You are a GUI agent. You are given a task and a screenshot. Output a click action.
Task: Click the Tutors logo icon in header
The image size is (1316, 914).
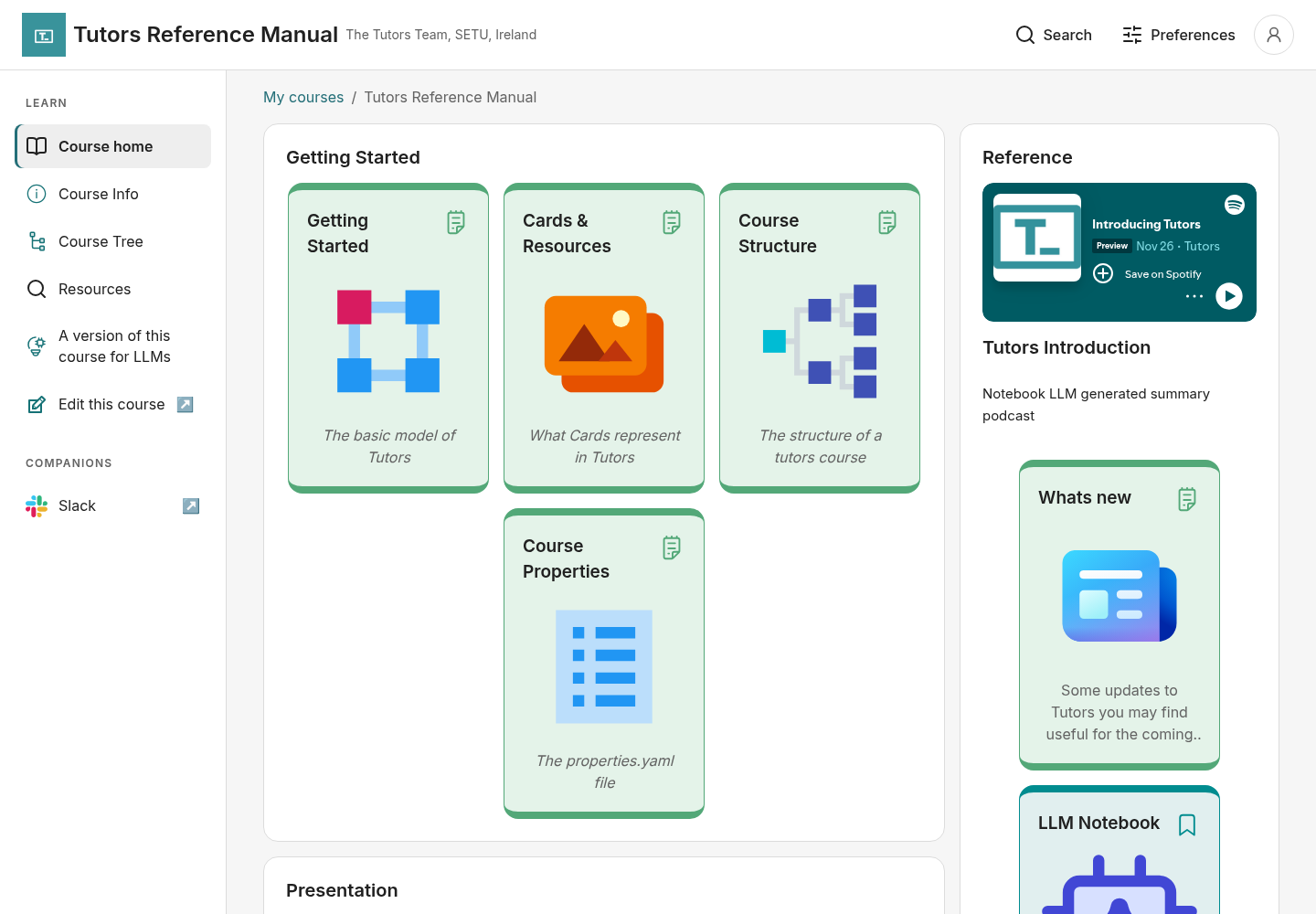click(x=44, y=35)
